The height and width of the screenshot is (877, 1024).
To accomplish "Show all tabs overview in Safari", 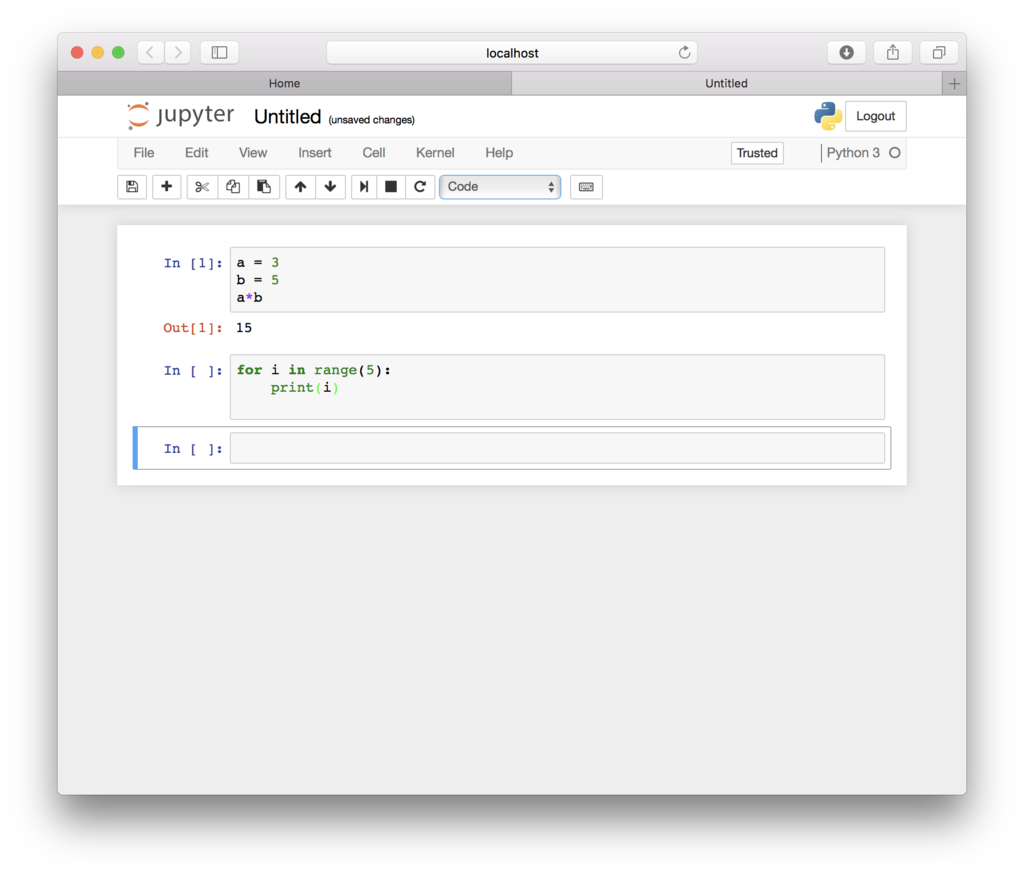I will coord(939,52).
